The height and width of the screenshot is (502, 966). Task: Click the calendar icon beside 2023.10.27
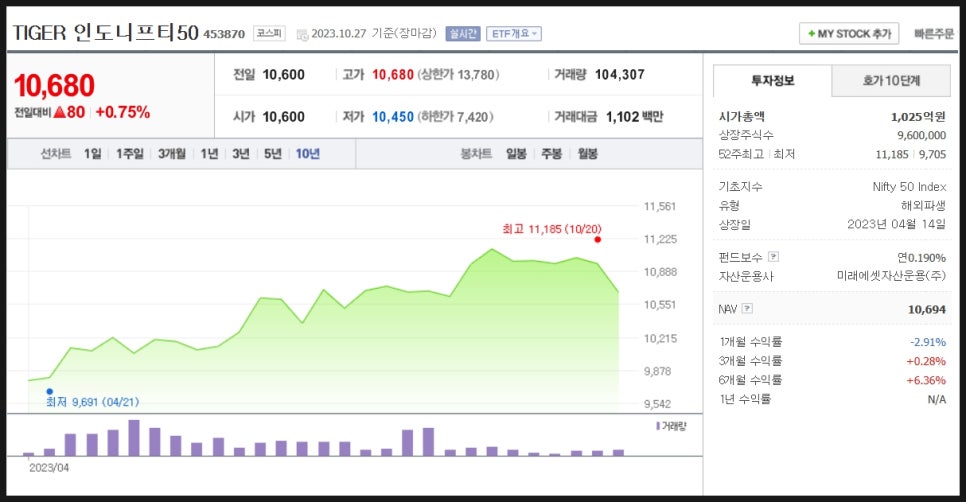pos(302,34)
